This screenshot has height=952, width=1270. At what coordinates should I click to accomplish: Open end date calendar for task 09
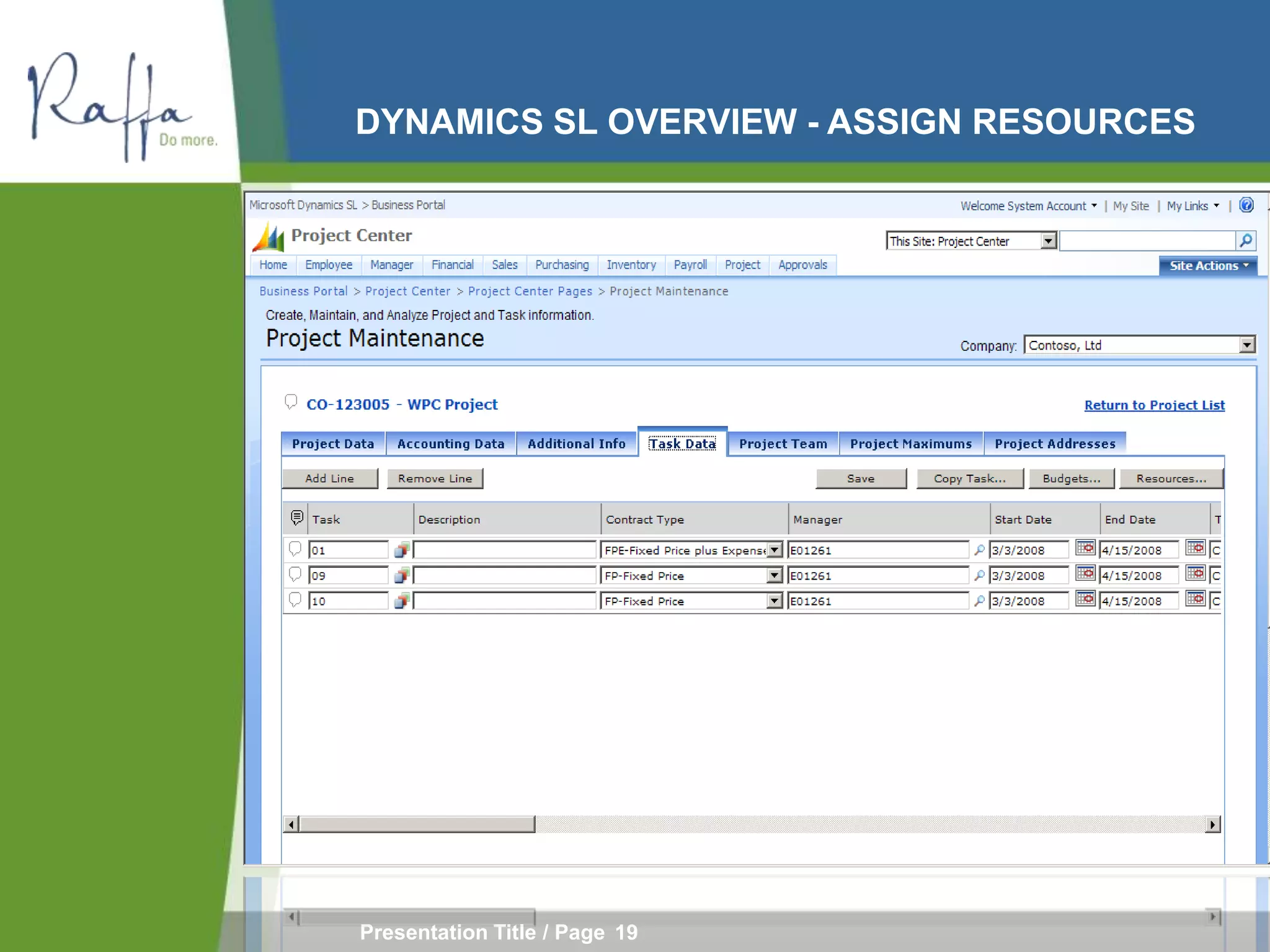tap(1196, 573)
